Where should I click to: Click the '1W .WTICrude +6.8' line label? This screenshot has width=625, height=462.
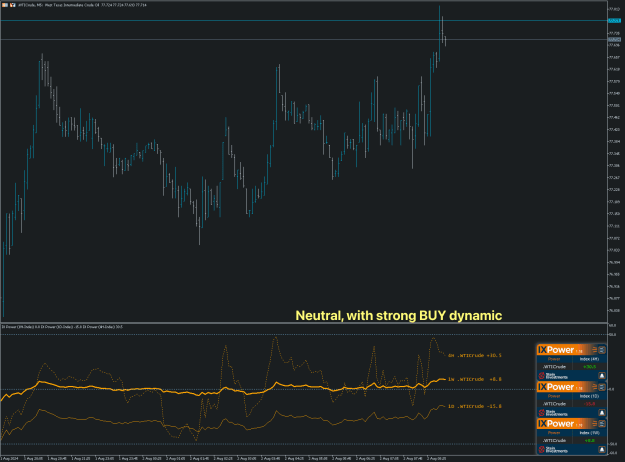(x=475, y=379)
